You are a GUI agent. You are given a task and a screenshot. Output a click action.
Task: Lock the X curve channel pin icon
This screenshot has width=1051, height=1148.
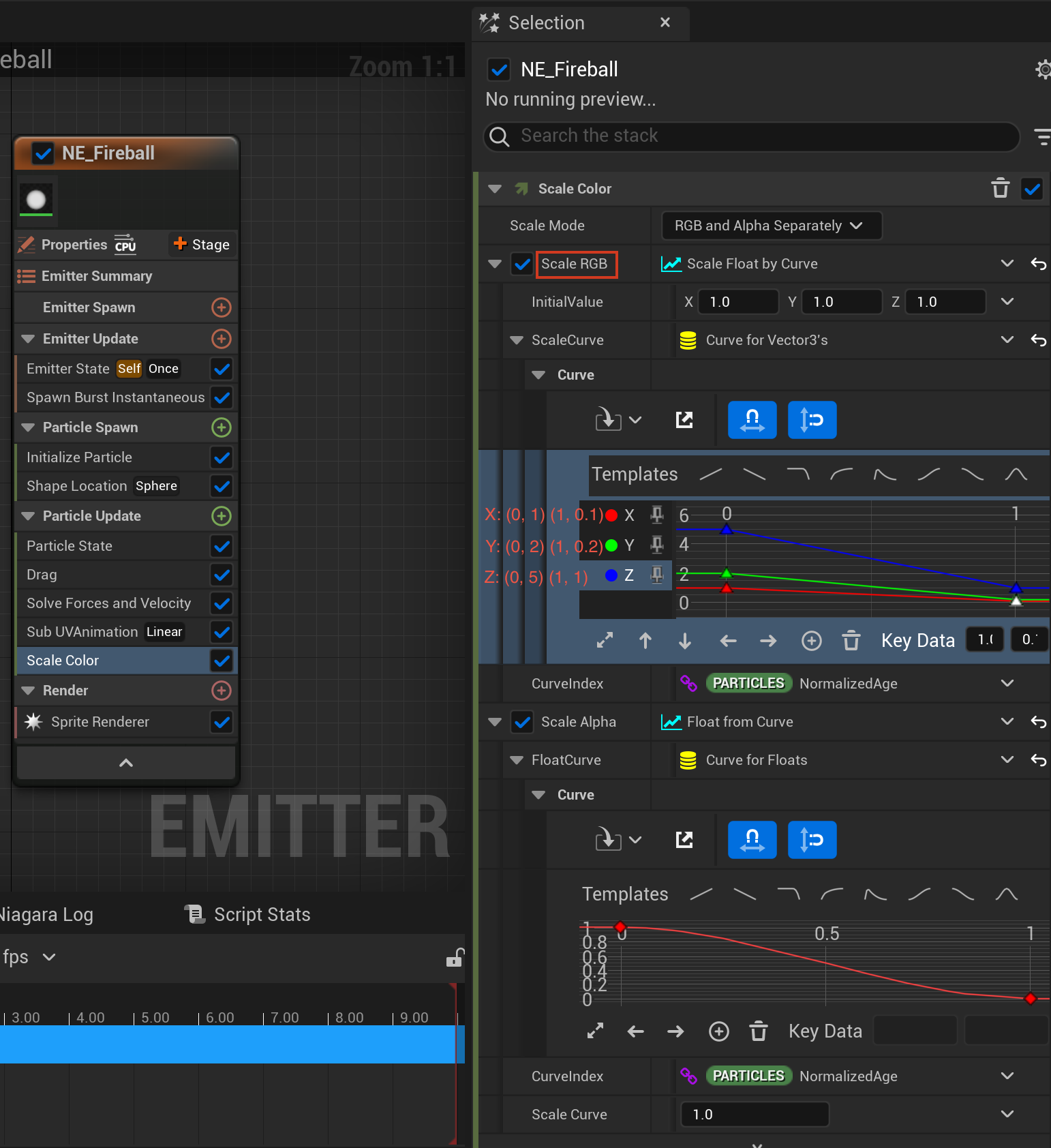tap(656, 515)
